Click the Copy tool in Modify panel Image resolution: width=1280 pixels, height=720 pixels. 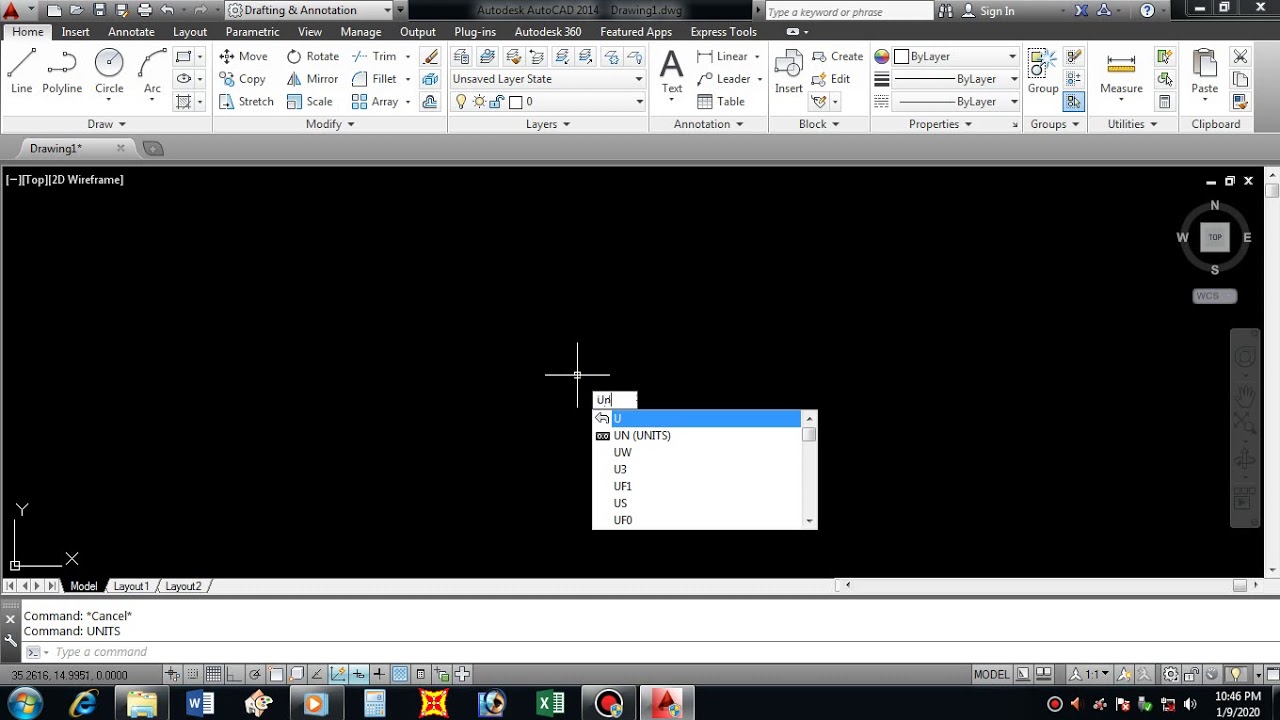[x=242, y=79]
